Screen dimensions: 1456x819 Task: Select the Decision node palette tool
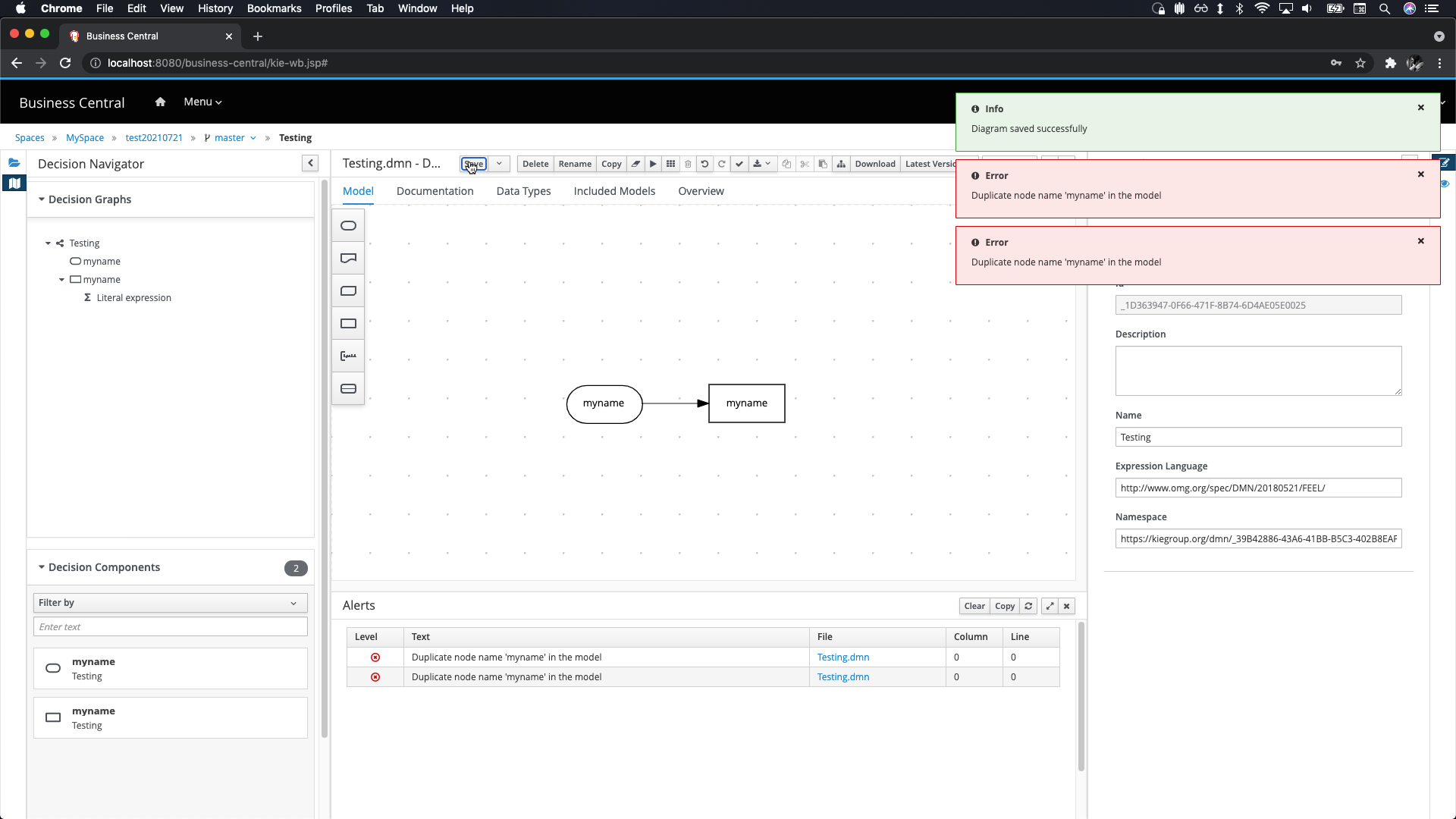[348, 324]
